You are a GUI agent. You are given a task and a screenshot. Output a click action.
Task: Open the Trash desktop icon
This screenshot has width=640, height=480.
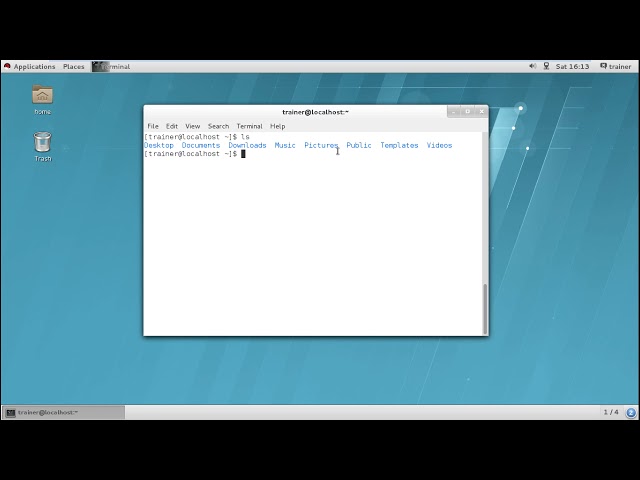42,147
